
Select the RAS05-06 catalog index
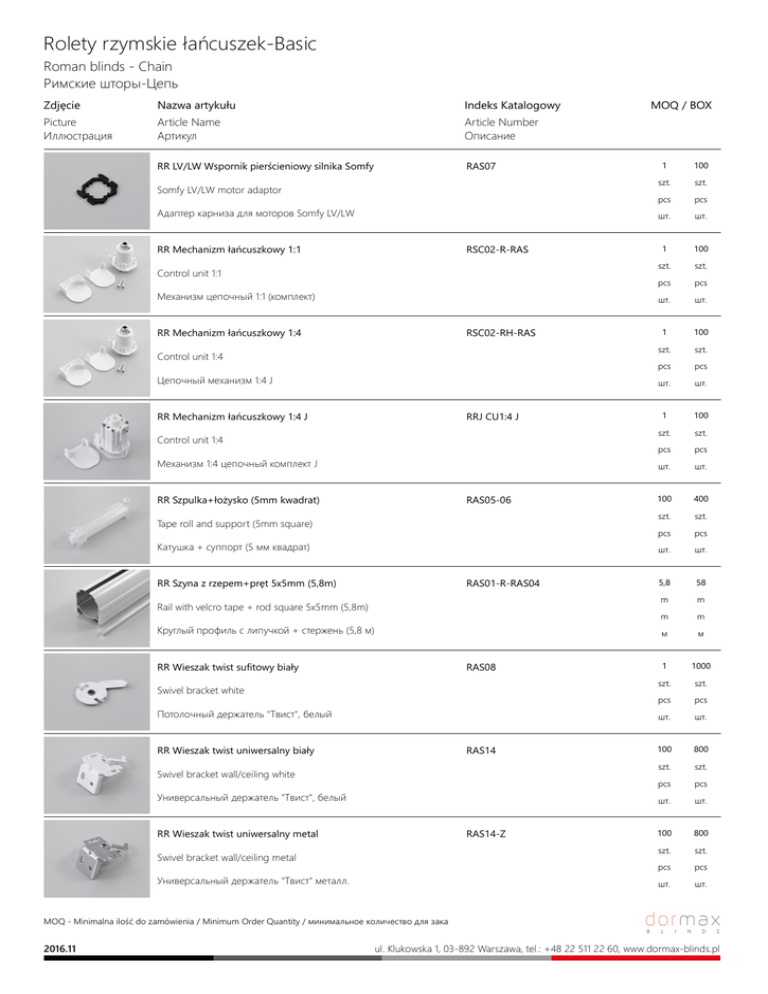tap(489, 499)
